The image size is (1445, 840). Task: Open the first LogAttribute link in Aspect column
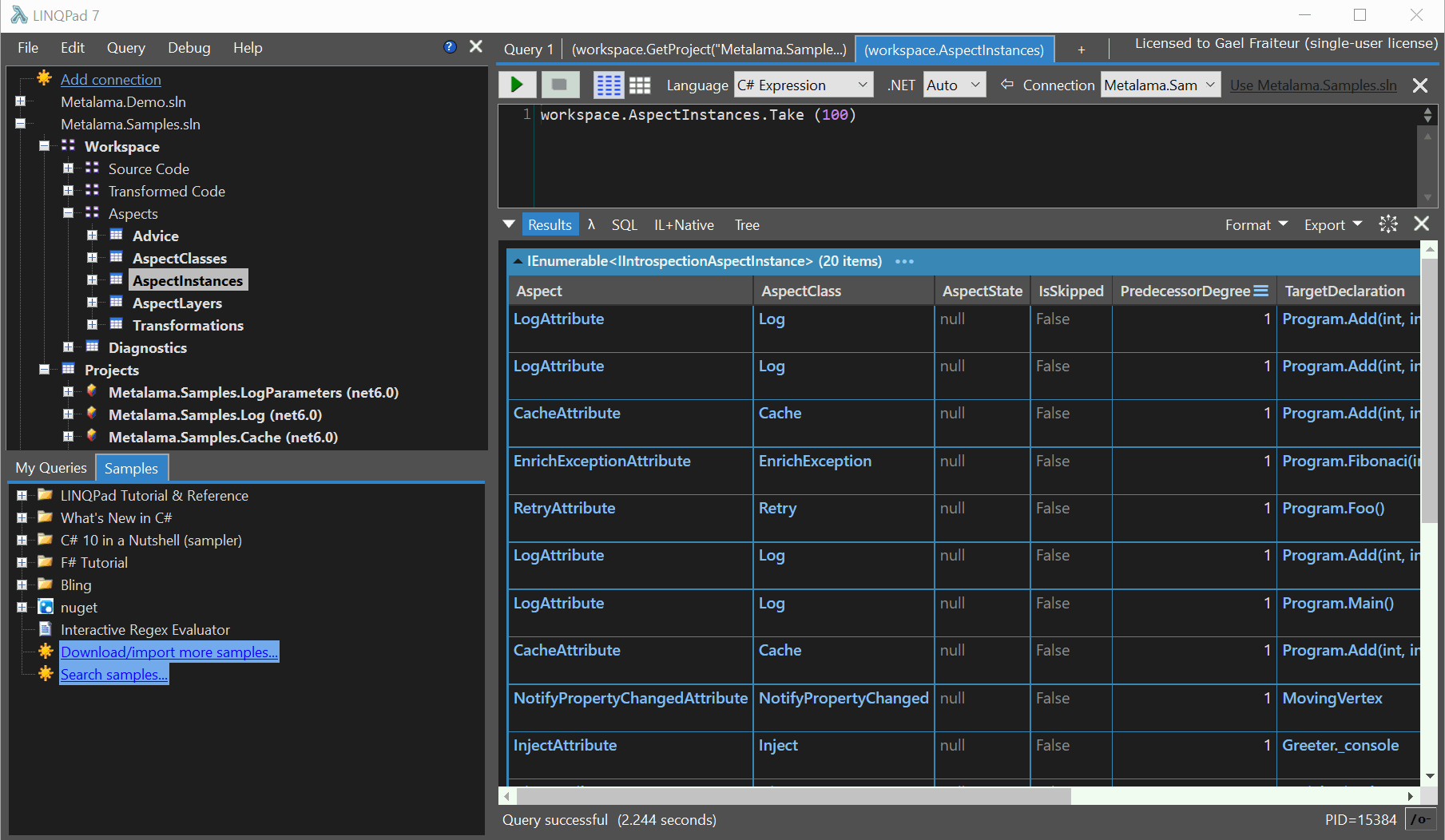click(558, 319)
